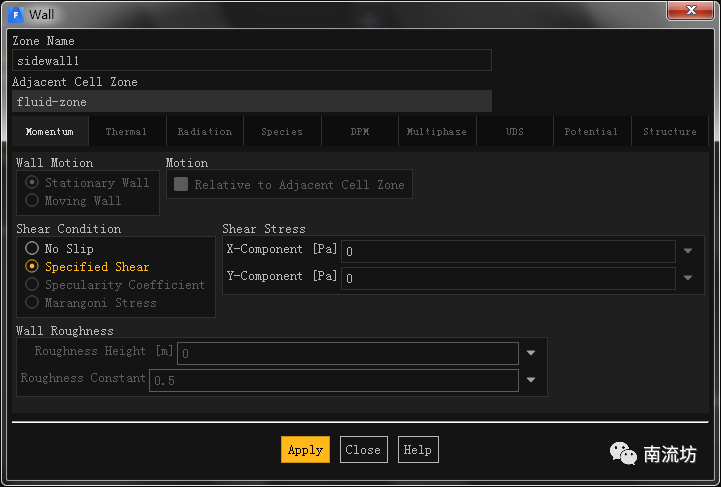
Task: Open Roughness Height dropdown arrow
Action: click(x=531, y=353)
